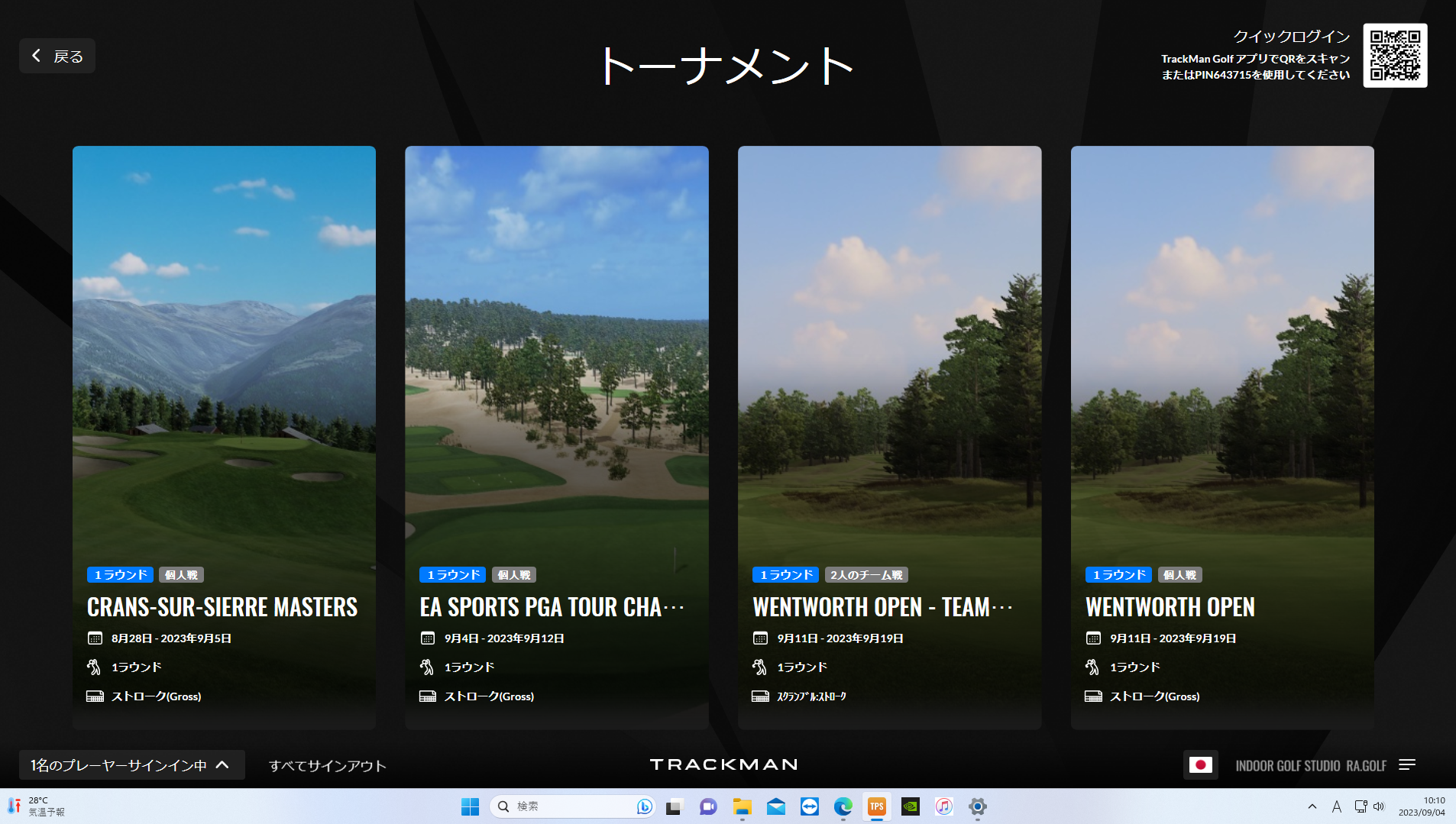Open iTunes music app from the taskbar
The width and height of the screenshot is (1456, 824).
pyautogui.click(x=944, y=806)
